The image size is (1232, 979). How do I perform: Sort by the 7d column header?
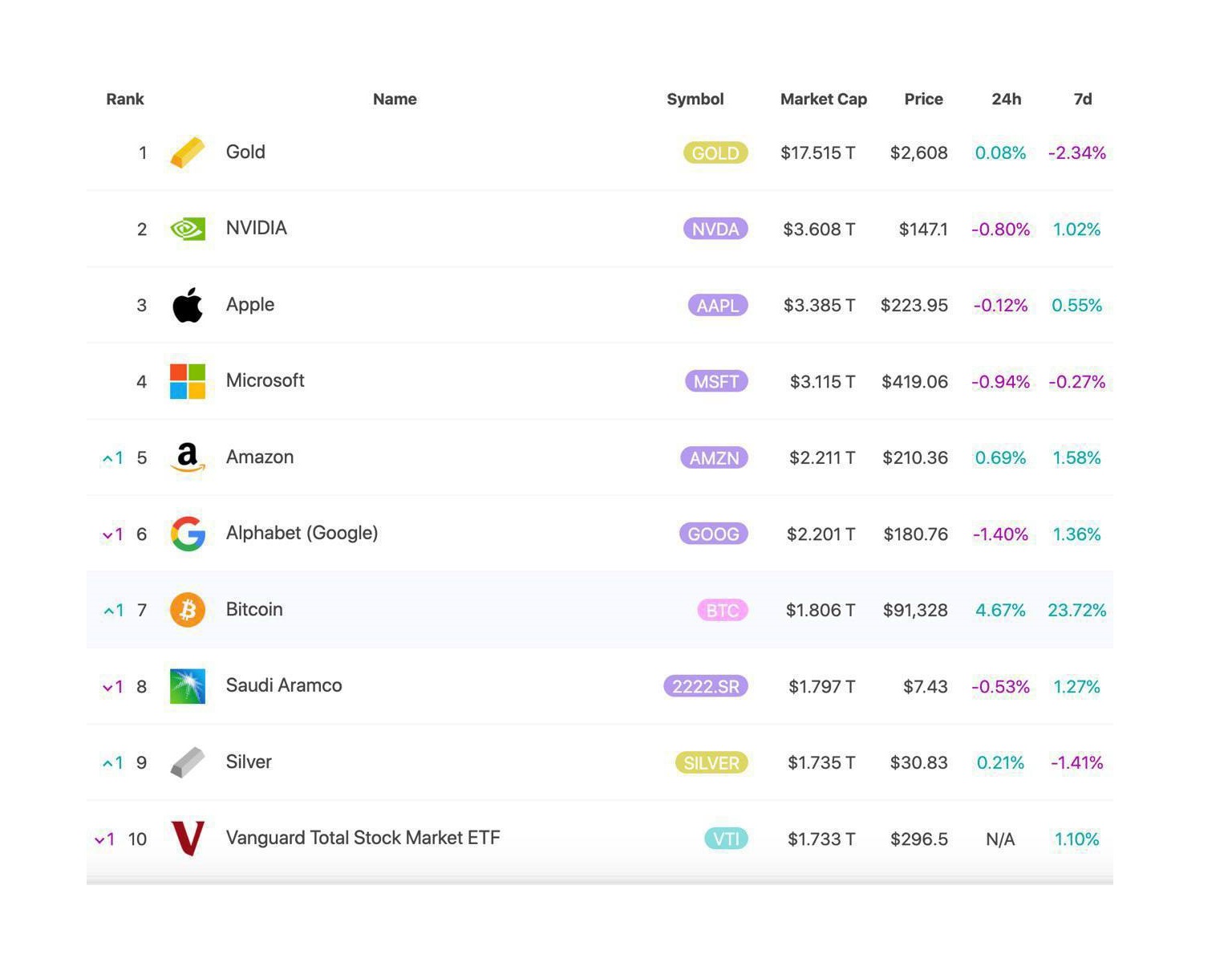coord(1082,99)
